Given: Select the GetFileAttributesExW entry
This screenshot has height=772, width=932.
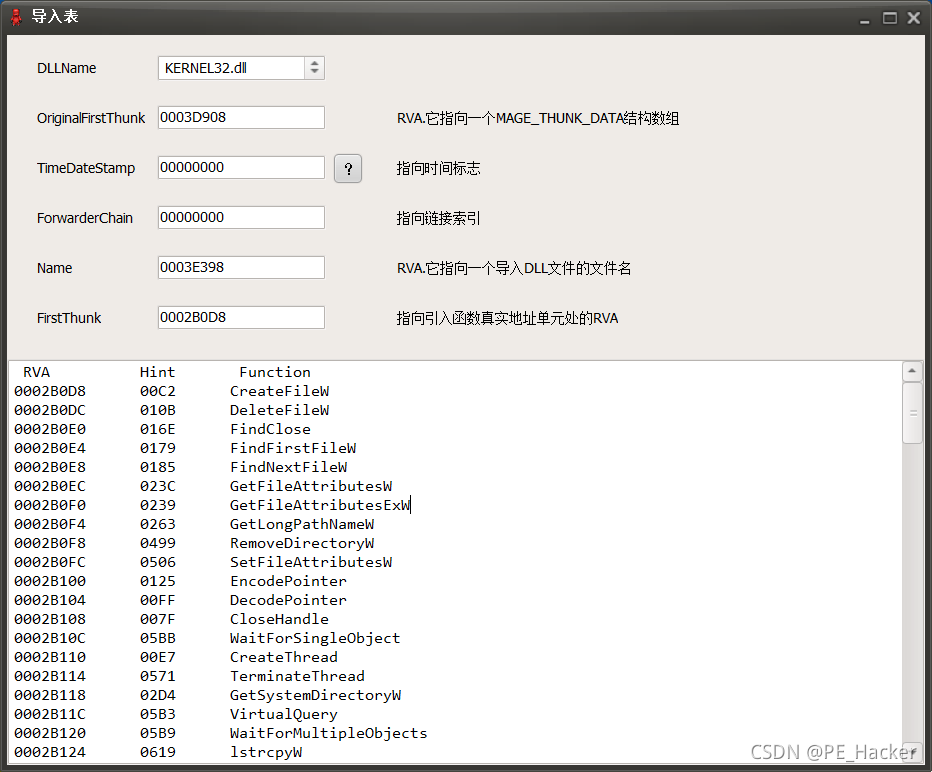Looking at the screenshot, I should coord(320,505).
